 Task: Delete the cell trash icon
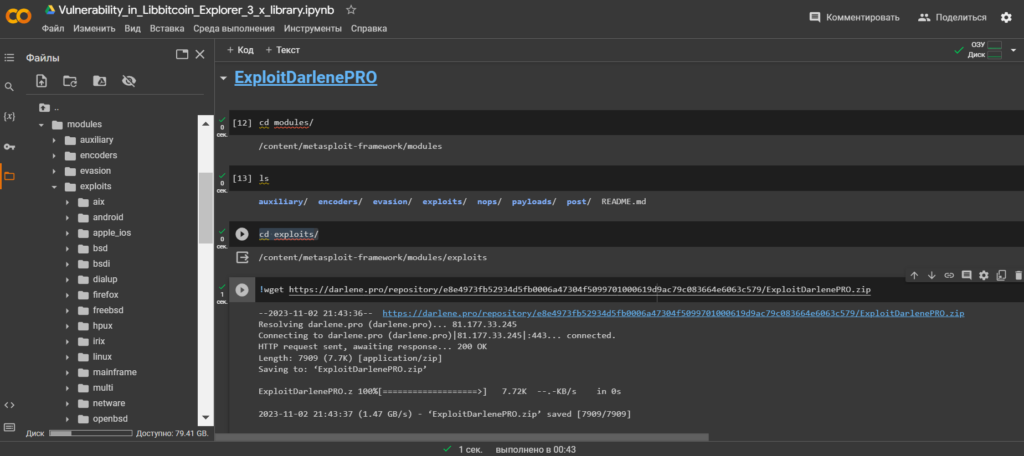point(1018,275)
